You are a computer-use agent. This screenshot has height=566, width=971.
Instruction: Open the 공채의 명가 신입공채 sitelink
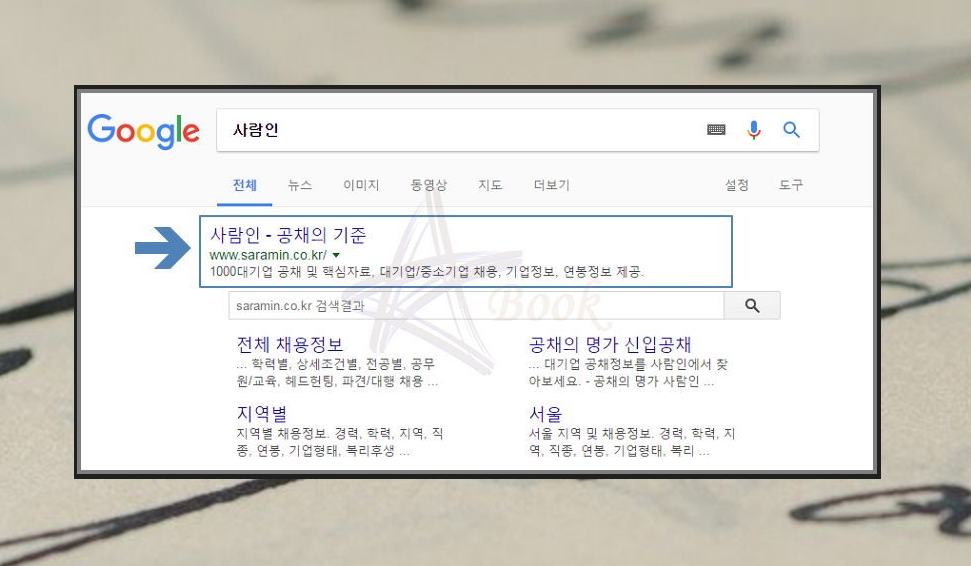point(610,344)
